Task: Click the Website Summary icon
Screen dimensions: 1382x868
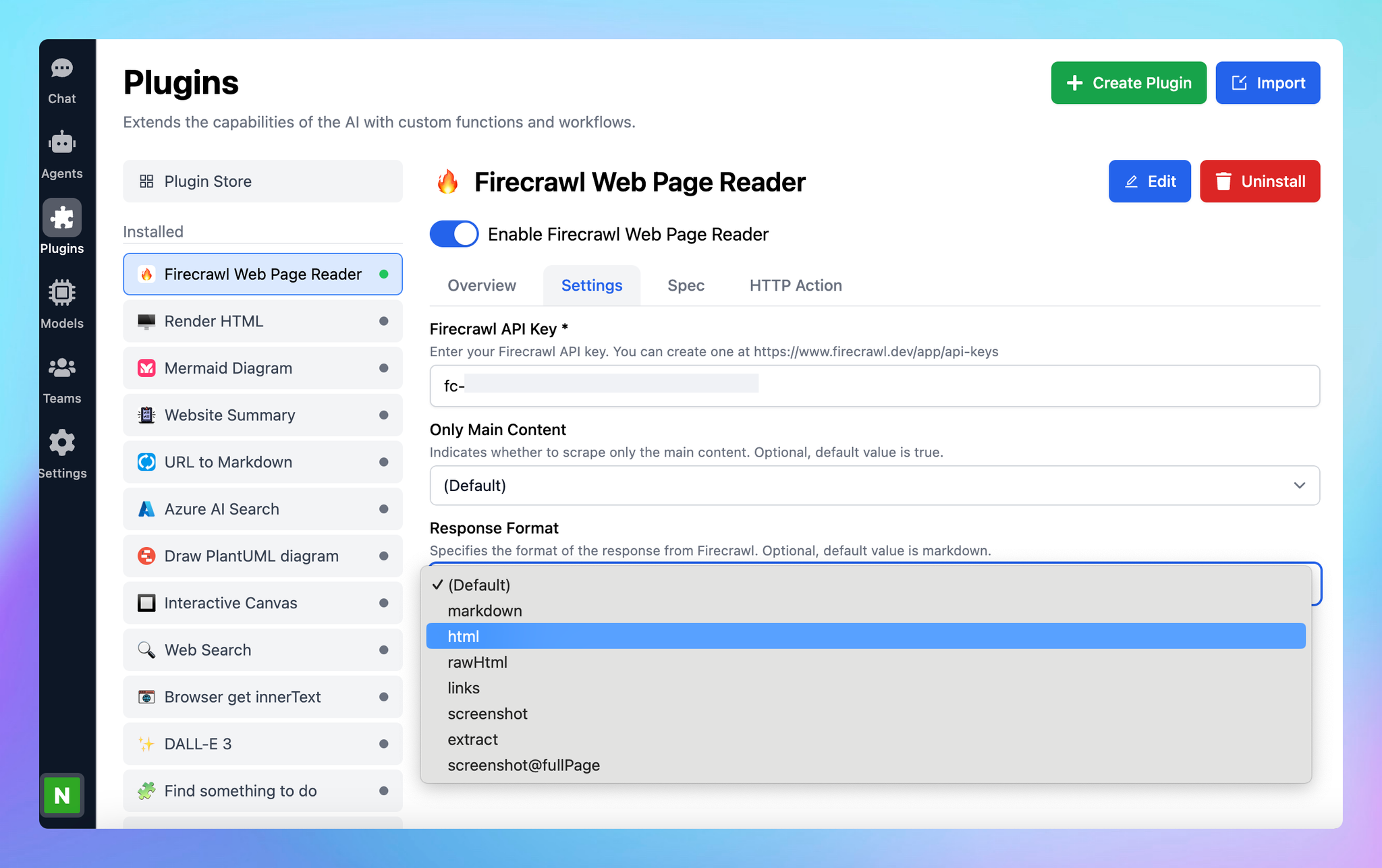Action: 146,415
